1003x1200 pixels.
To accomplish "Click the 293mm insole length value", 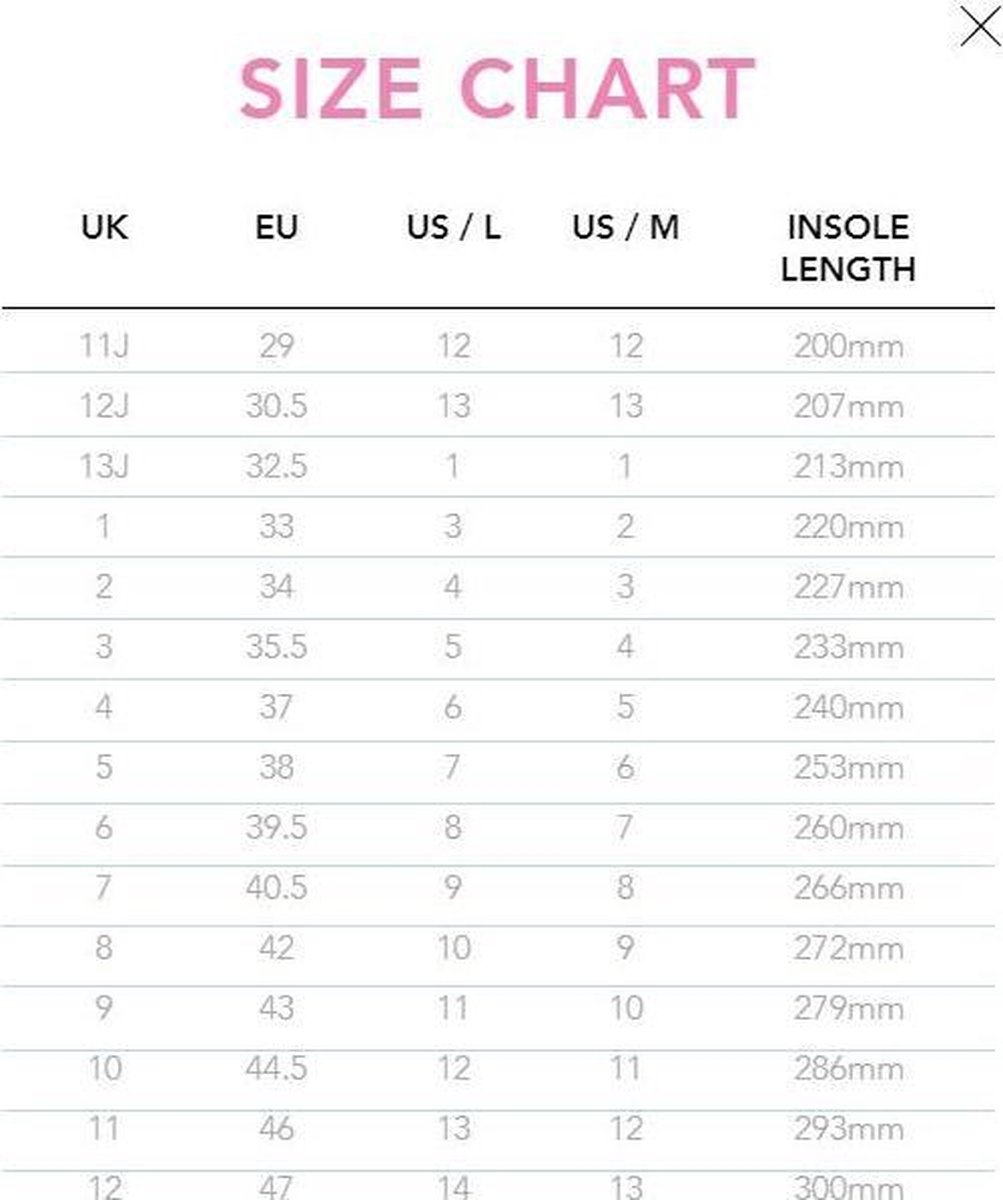I will [x=848, y=1129].
